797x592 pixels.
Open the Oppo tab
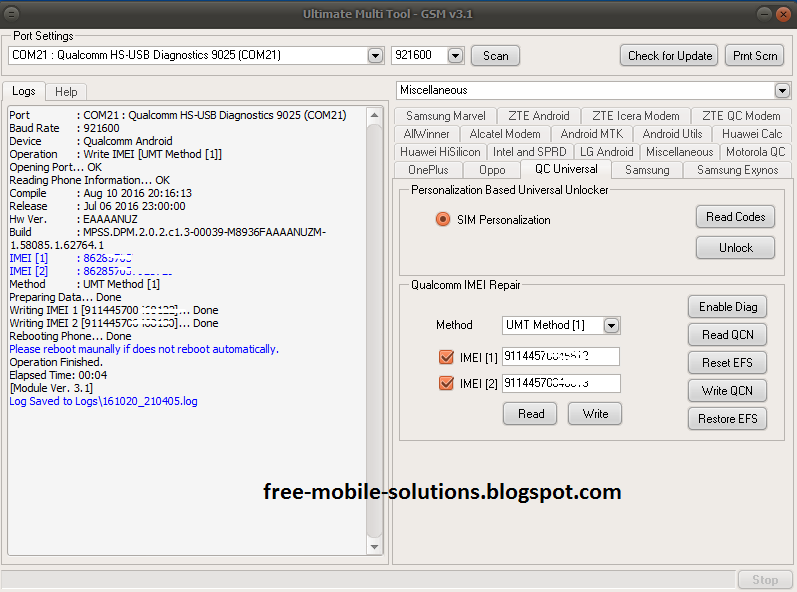point(492,170)
